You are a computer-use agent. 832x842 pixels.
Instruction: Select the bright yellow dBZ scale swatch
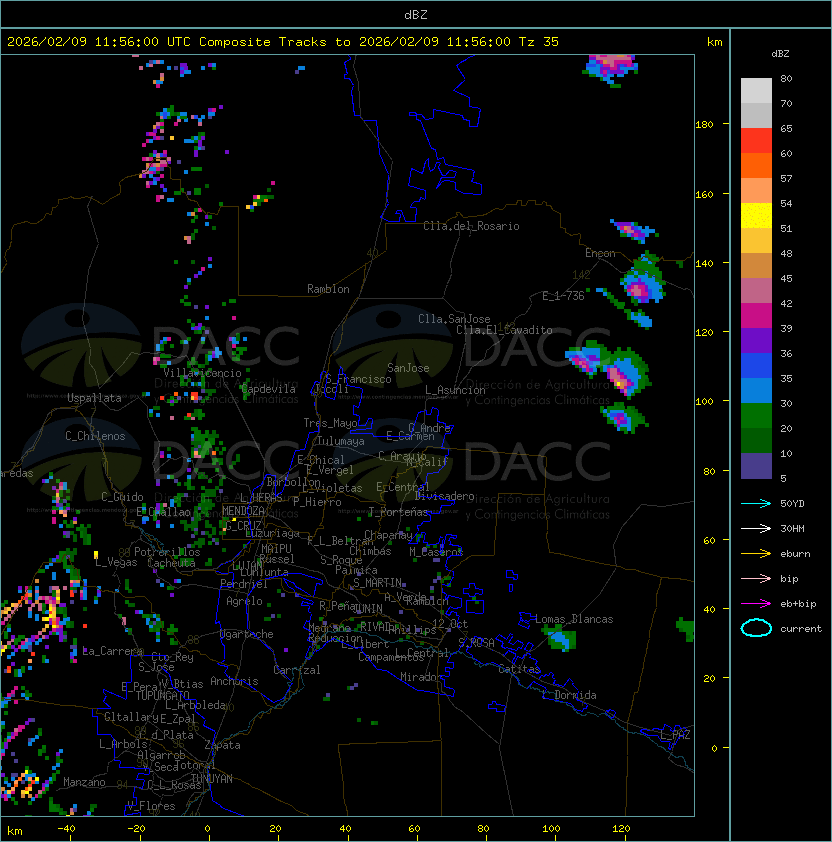pyautogui.click(x=756, y=216)
